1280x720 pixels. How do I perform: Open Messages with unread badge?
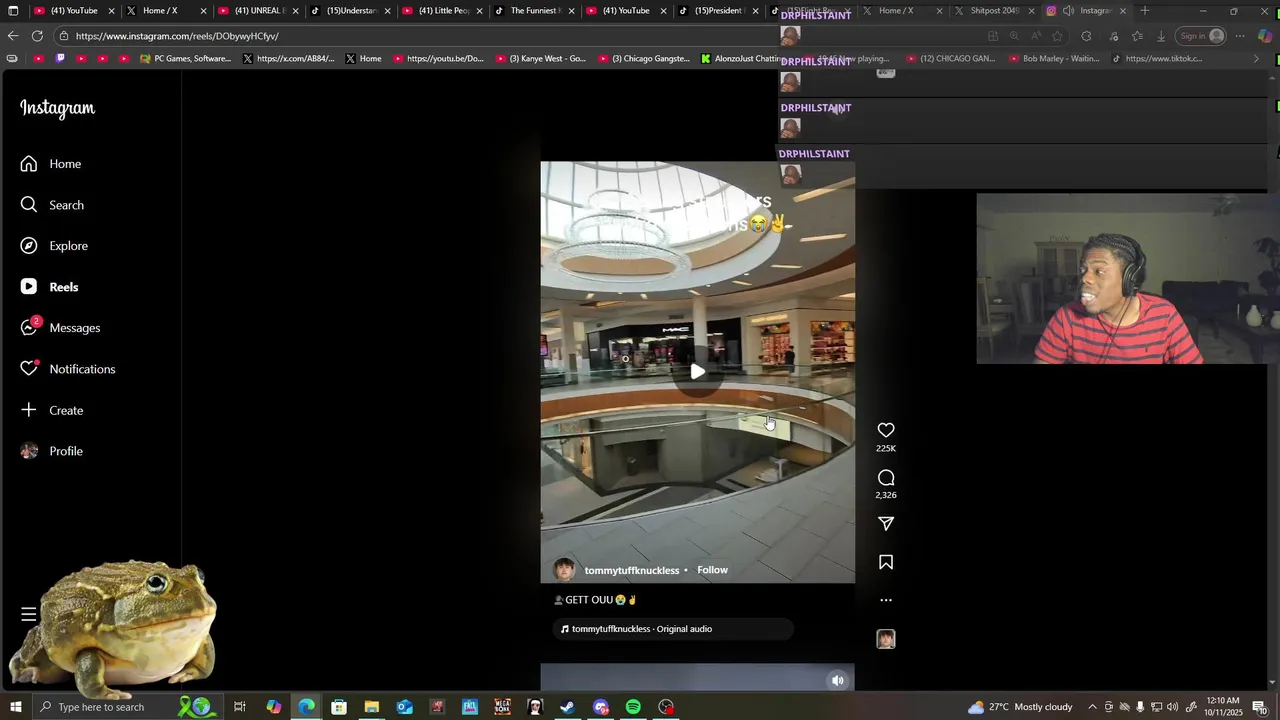point(60,328)
